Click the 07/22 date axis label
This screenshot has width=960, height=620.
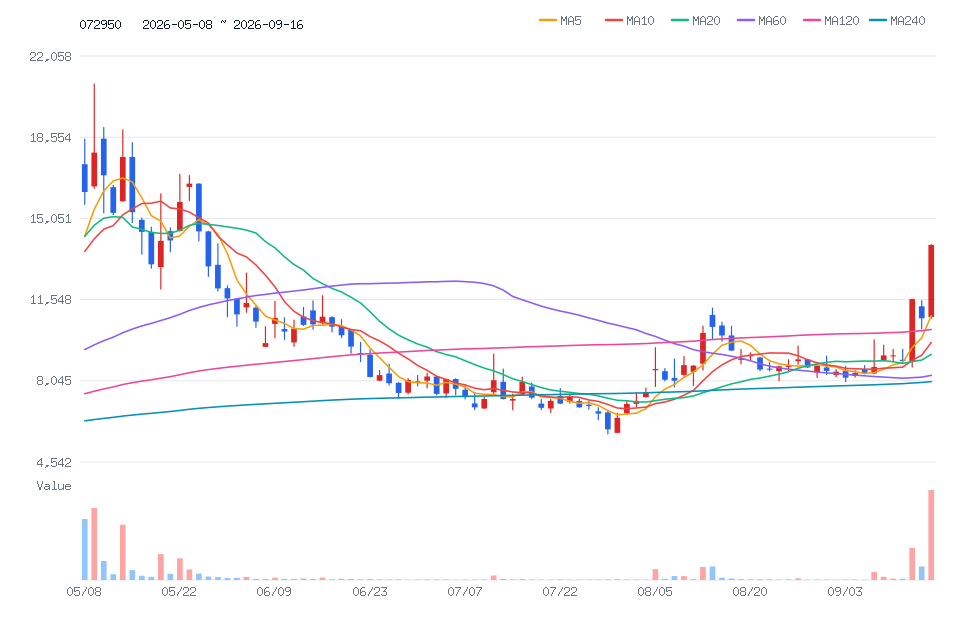(x=560, y=592)
